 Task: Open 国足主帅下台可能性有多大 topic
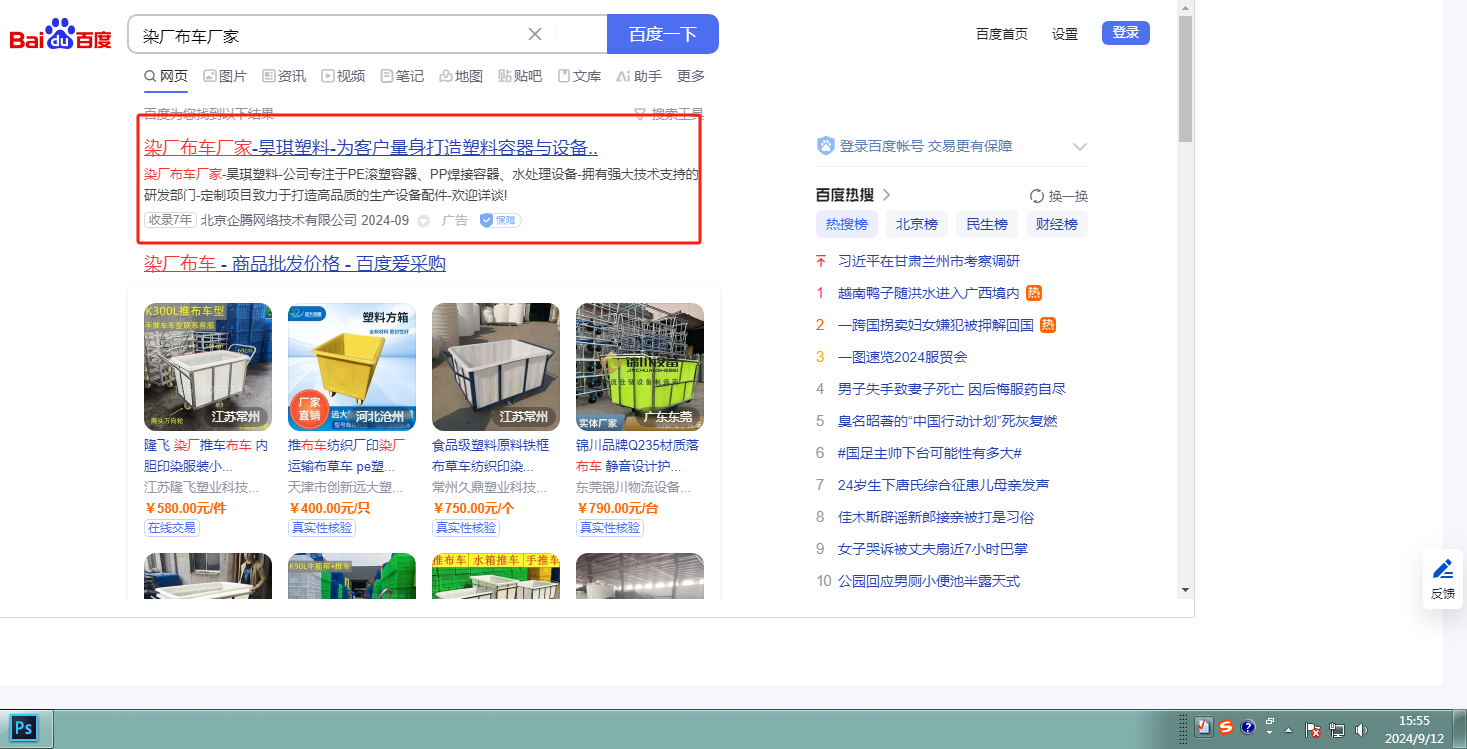(930, 453)
